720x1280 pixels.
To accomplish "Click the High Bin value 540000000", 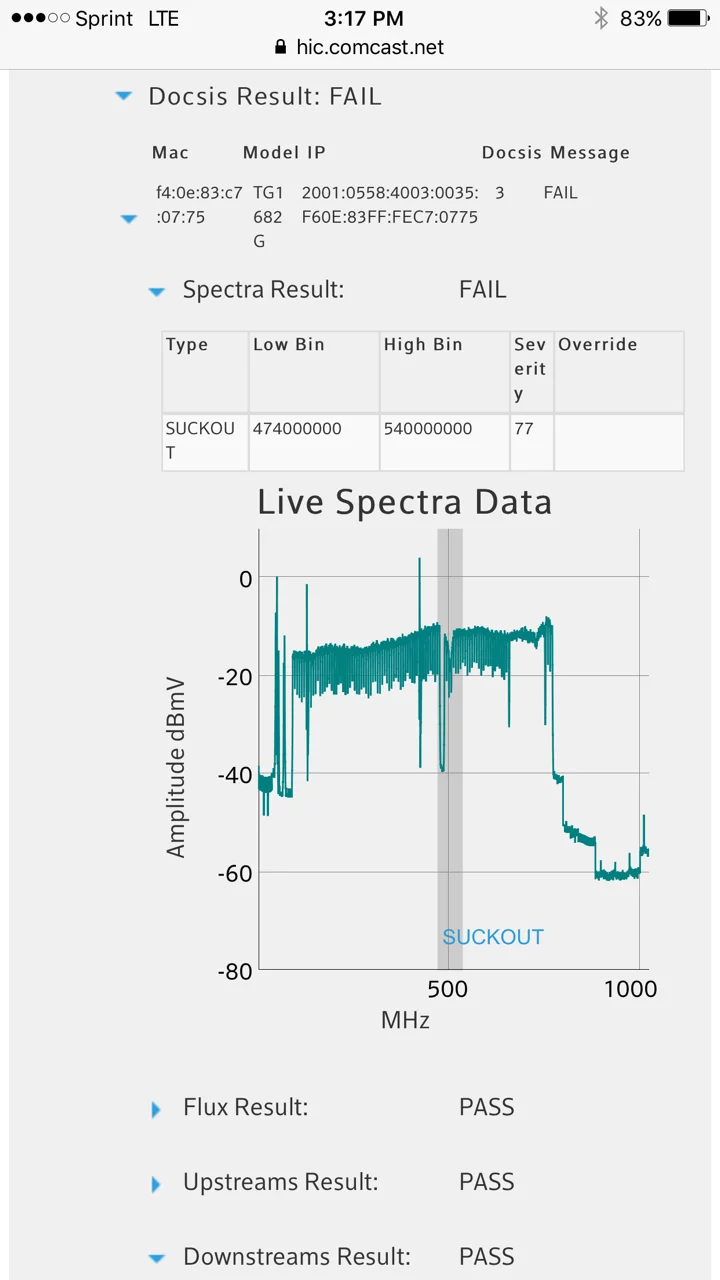I will (428, 429).
